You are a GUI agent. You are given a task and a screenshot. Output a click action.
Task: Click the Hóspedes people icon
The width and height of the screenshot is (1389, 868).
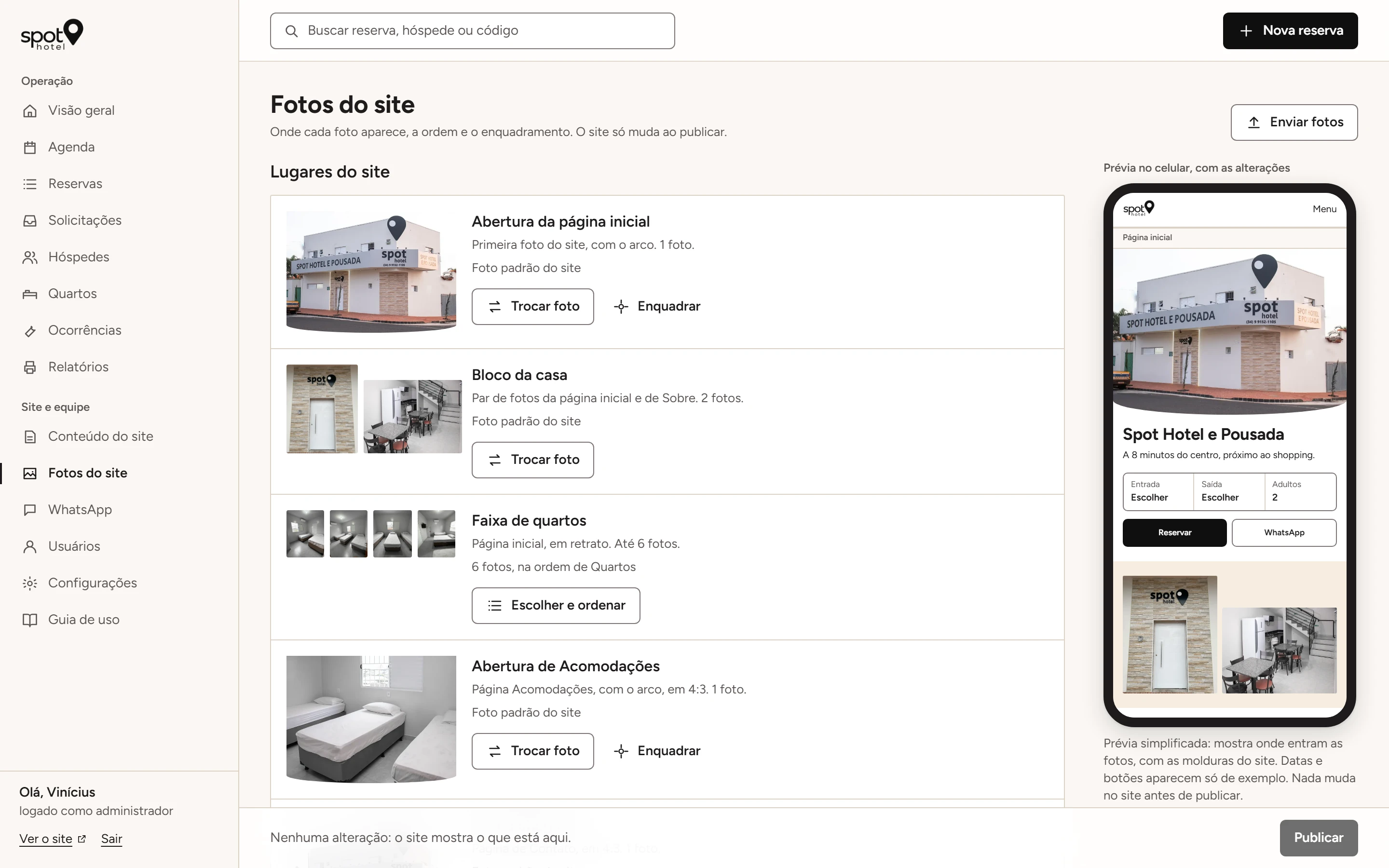pyautogui.click(x=30, y=258)
